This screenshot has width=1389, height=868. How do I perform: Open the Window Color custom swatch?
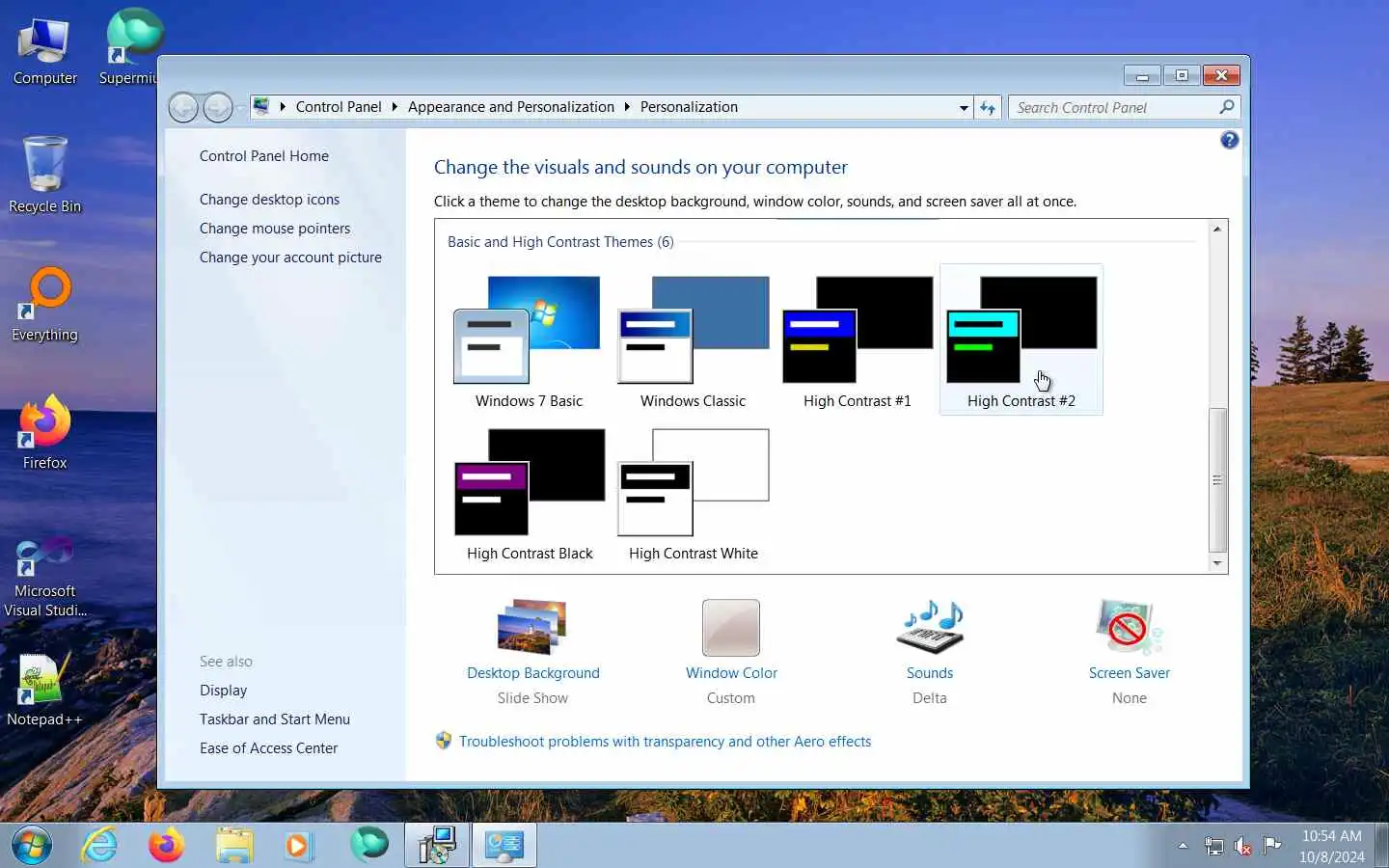click(x=731, y=628)
